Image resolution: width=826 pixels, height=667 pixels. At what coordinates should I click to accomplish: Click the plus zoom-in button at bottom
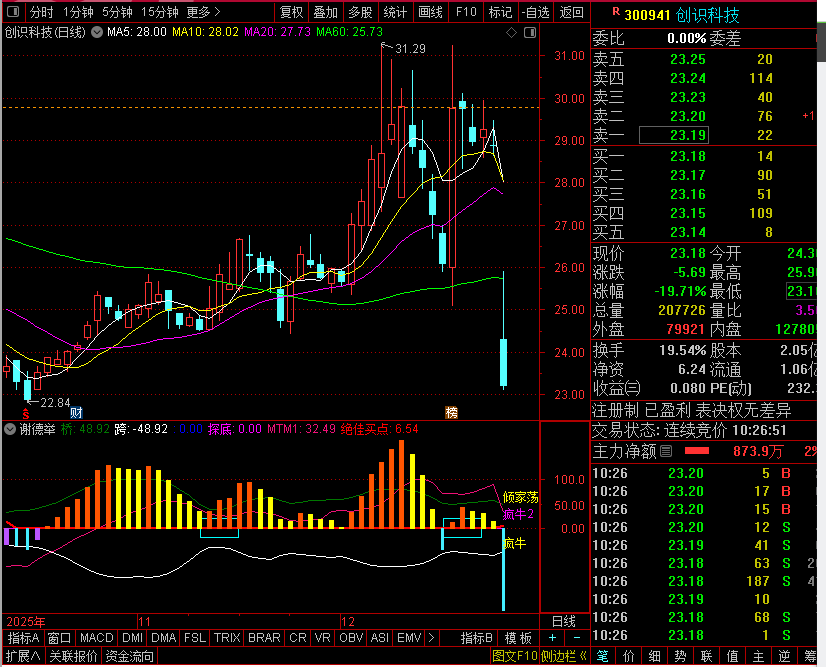click(x=553, y=638)
